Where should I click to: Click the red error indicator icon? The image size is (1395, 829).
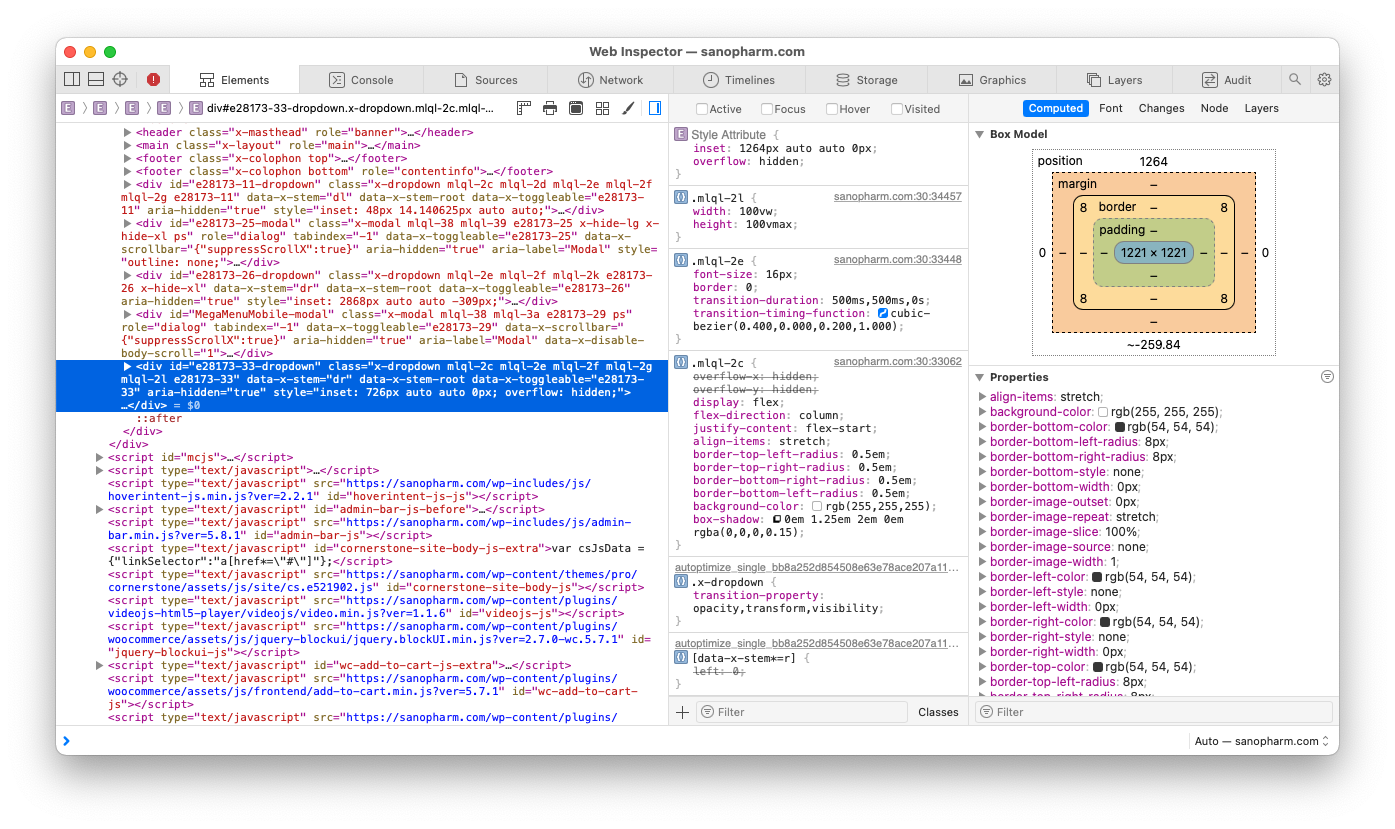point(153,80)
